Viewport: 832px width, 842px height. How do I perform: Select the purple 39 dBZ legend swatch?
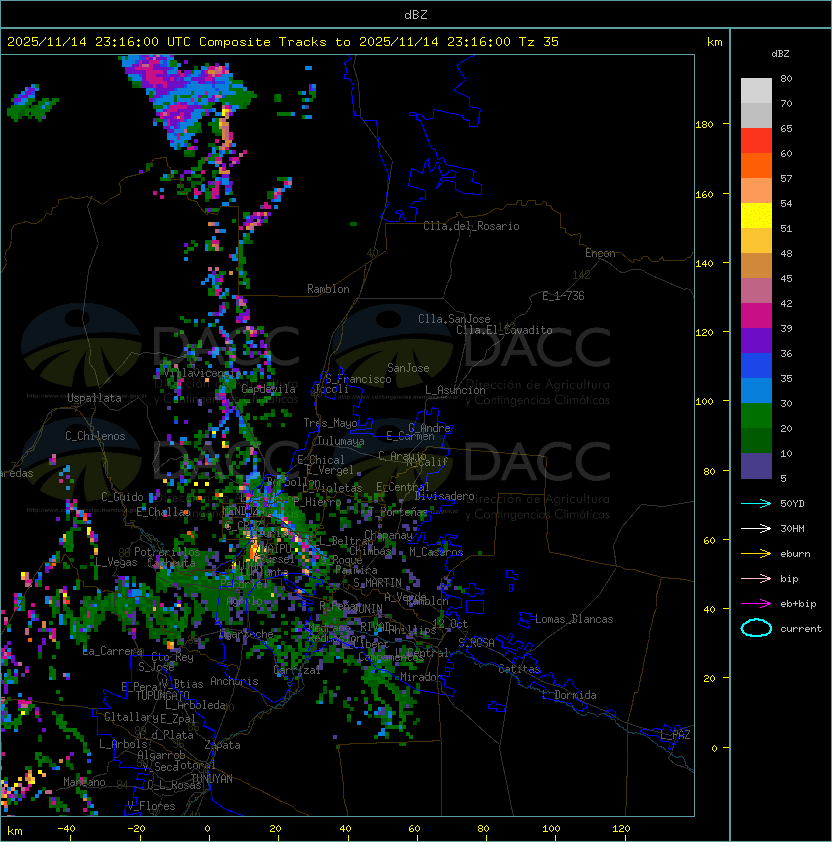(x=756, y=340)
